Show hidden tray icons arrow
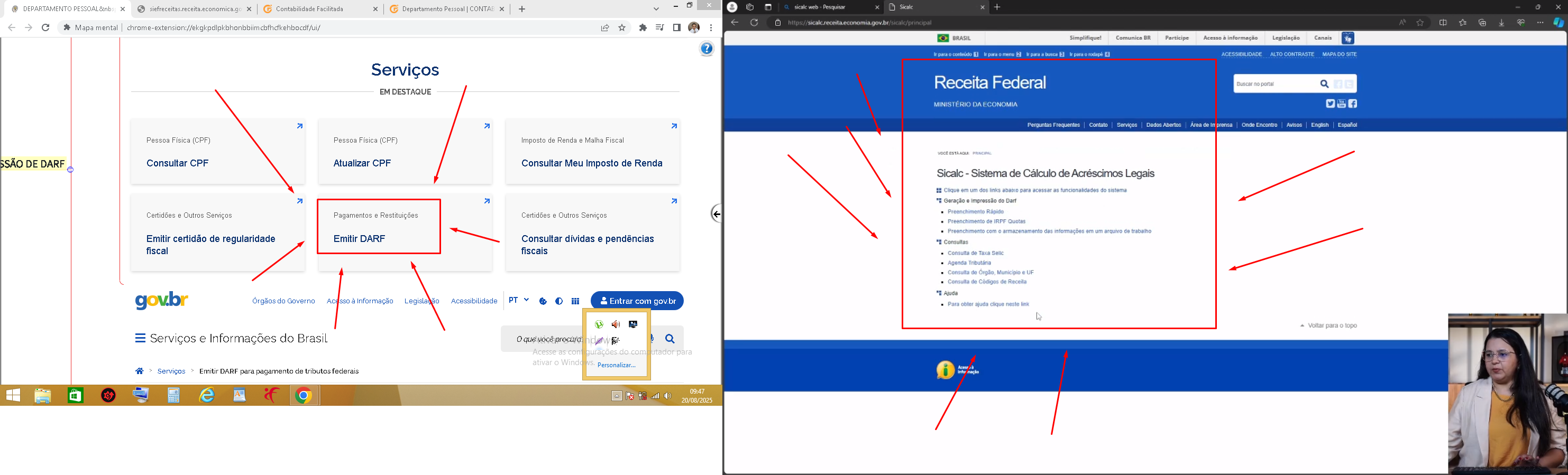 tap(617, 396)
